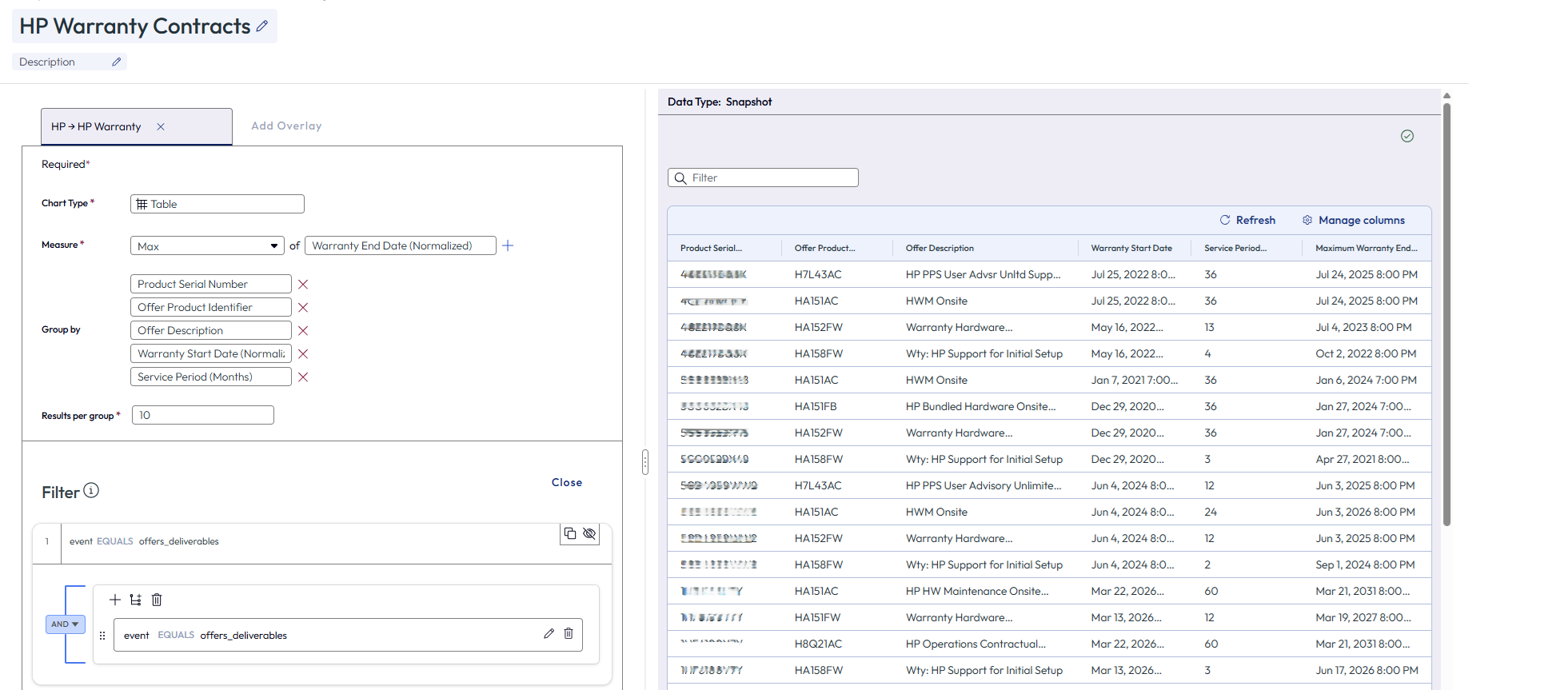Add a filter condition with the plus icon

(x=115, y=600)
